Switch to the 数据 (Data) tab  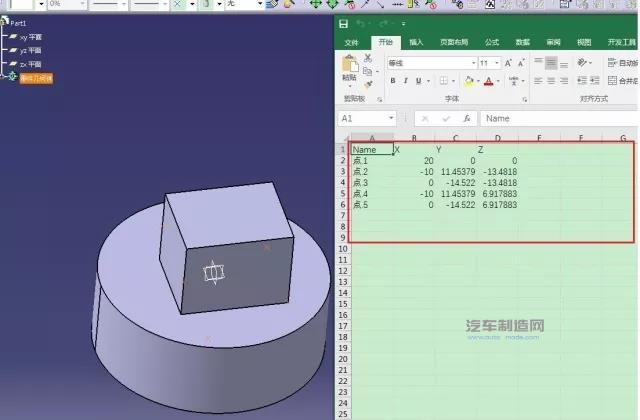(x=522, y=42)
